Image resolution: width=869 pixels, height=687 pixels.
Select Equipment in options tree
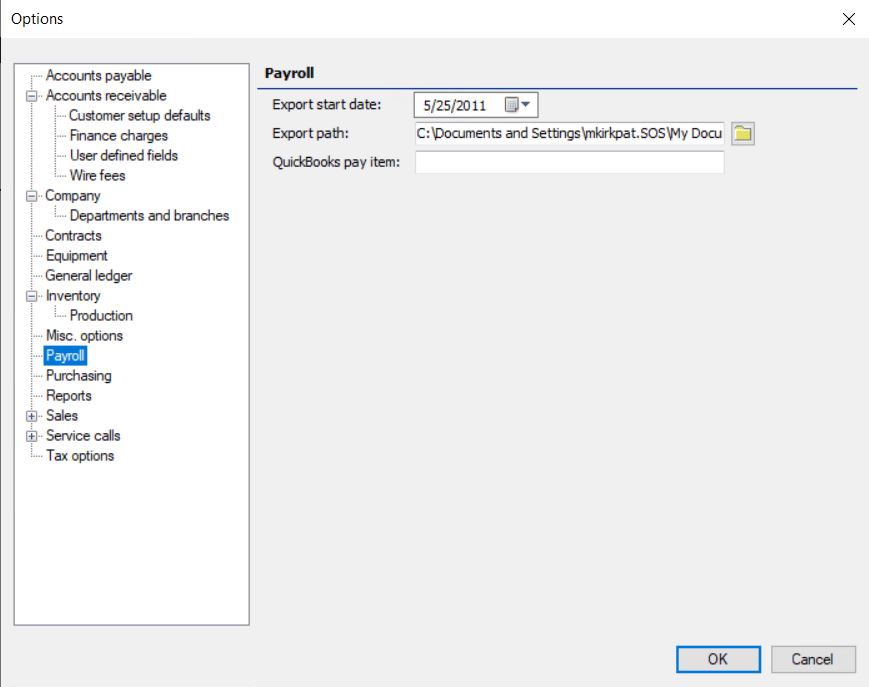76,255
